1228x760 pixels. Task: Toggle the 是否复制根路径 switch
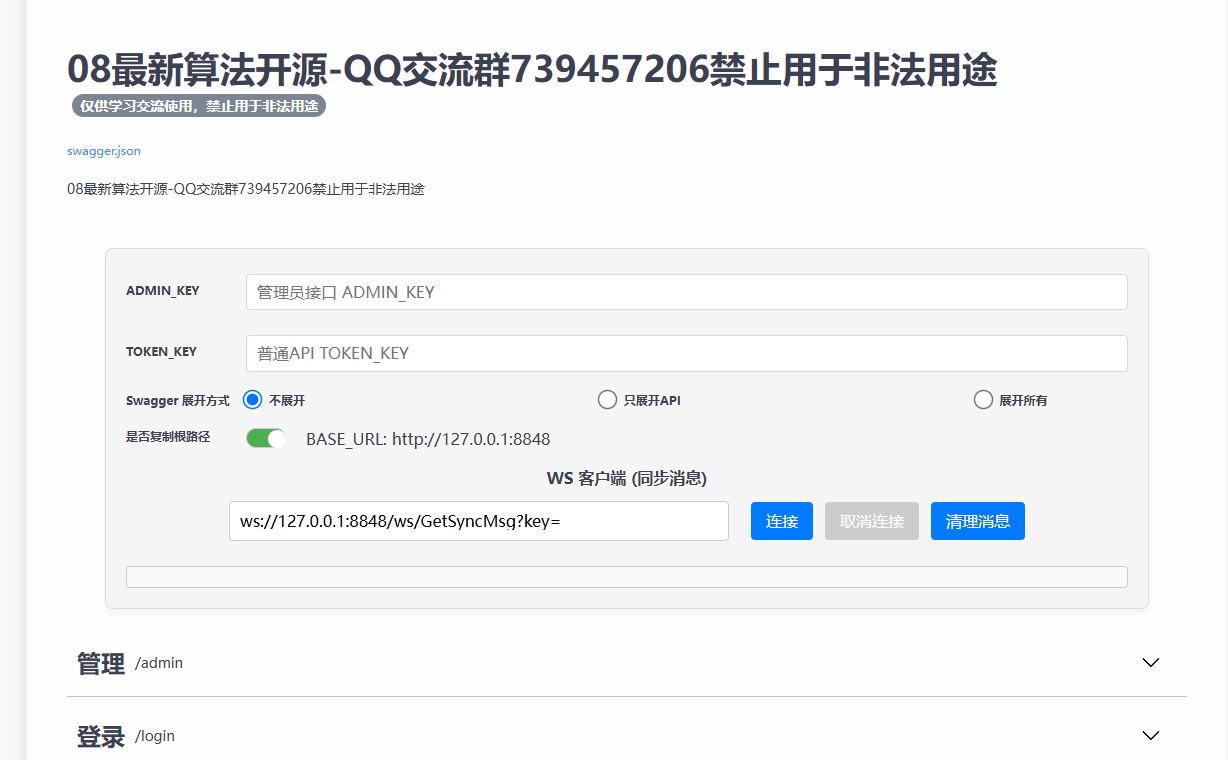pyautogui.click(x=267, y=438)
